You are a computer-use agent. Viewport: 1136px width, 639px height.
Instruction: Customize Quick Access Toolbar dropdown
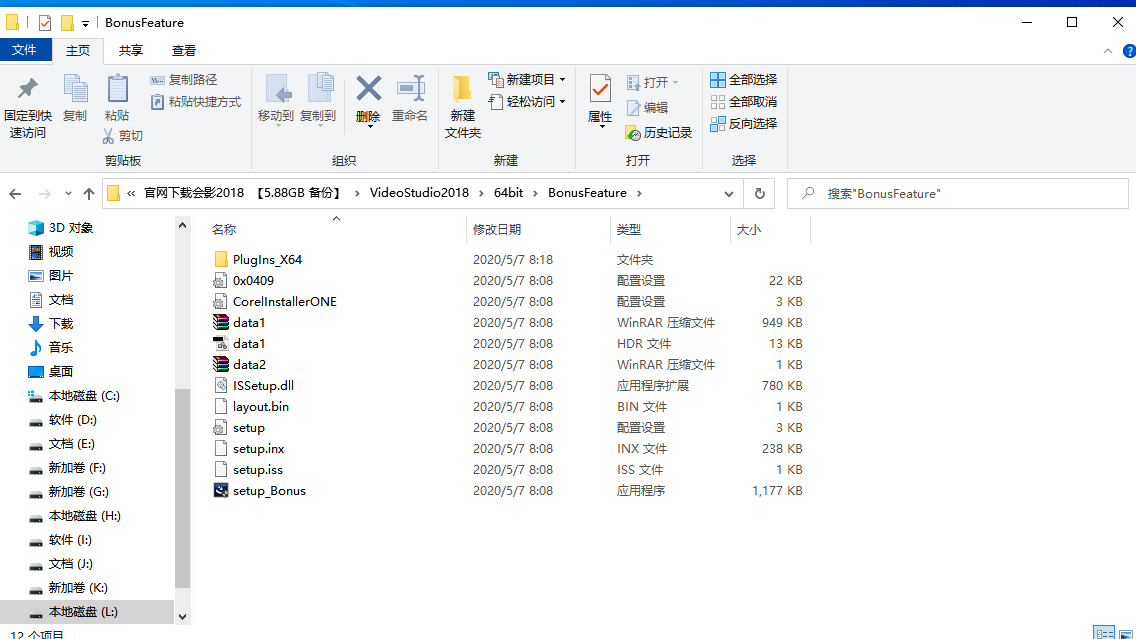point(85,24)
